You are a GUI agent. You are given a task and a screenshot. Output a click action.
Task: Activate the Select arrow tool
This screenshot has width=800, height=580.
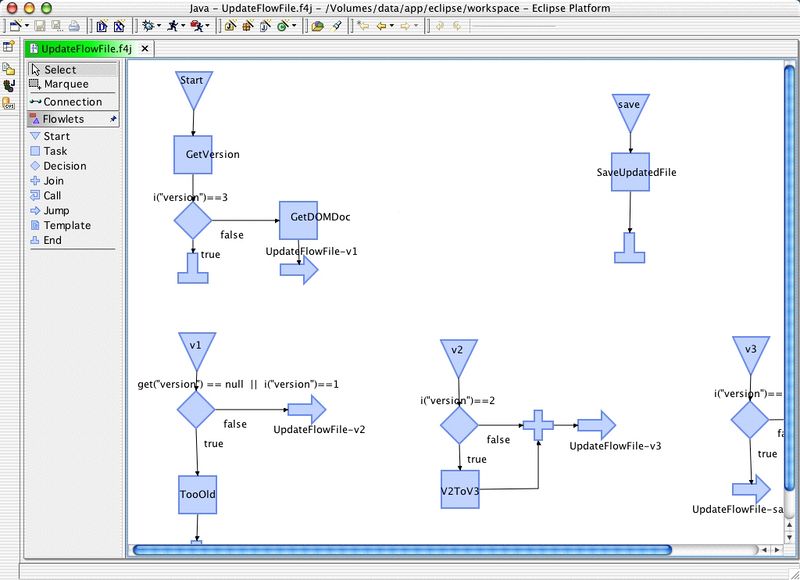pyautogui.click(x=59, y=70)
